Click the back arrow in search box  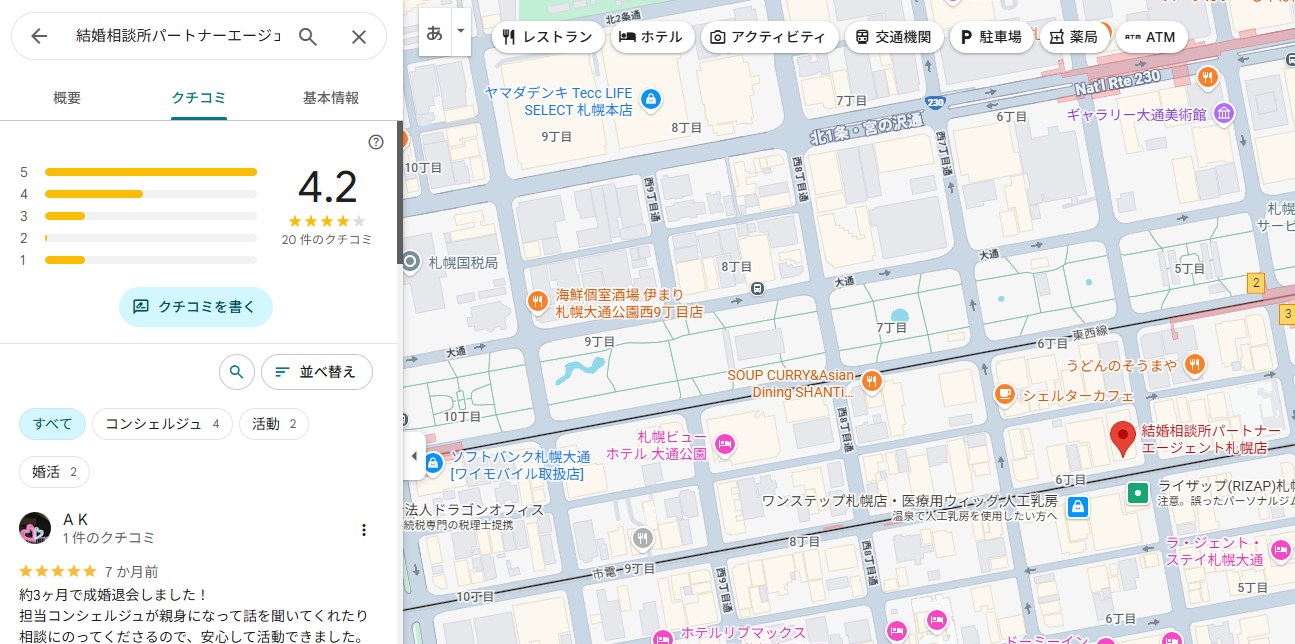[x=39, y=37]
